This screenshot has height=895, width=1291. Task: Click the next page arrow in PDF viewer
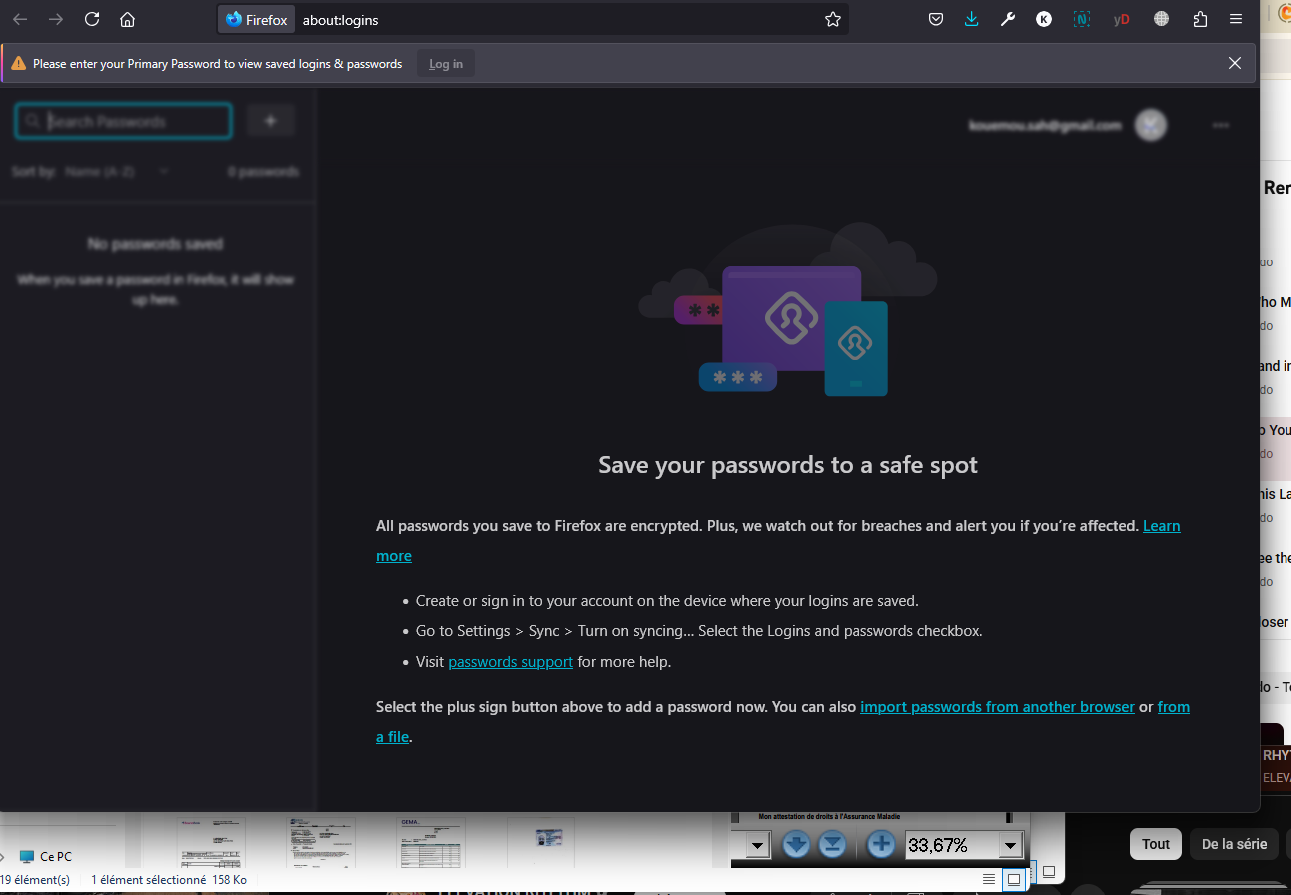(796, 845)
